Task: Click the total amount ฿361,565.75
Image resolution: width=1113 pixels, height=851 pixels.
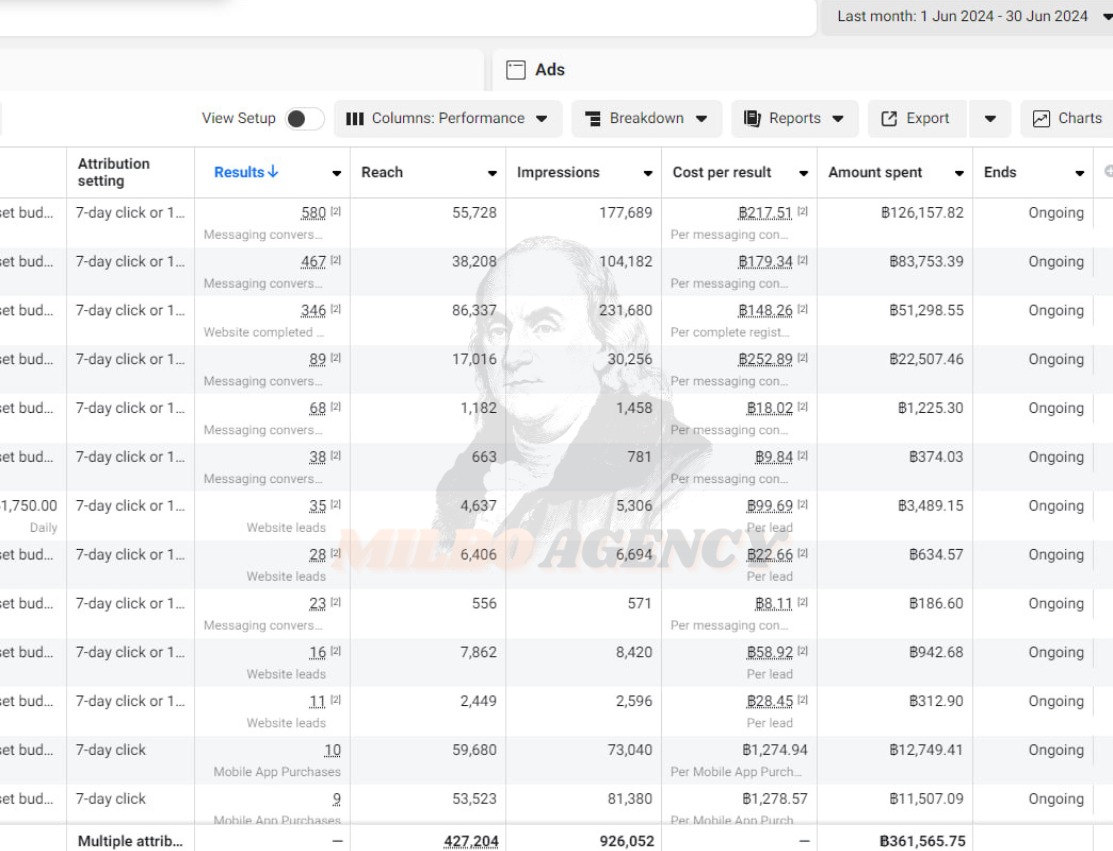Action: [x=922, y=841]
